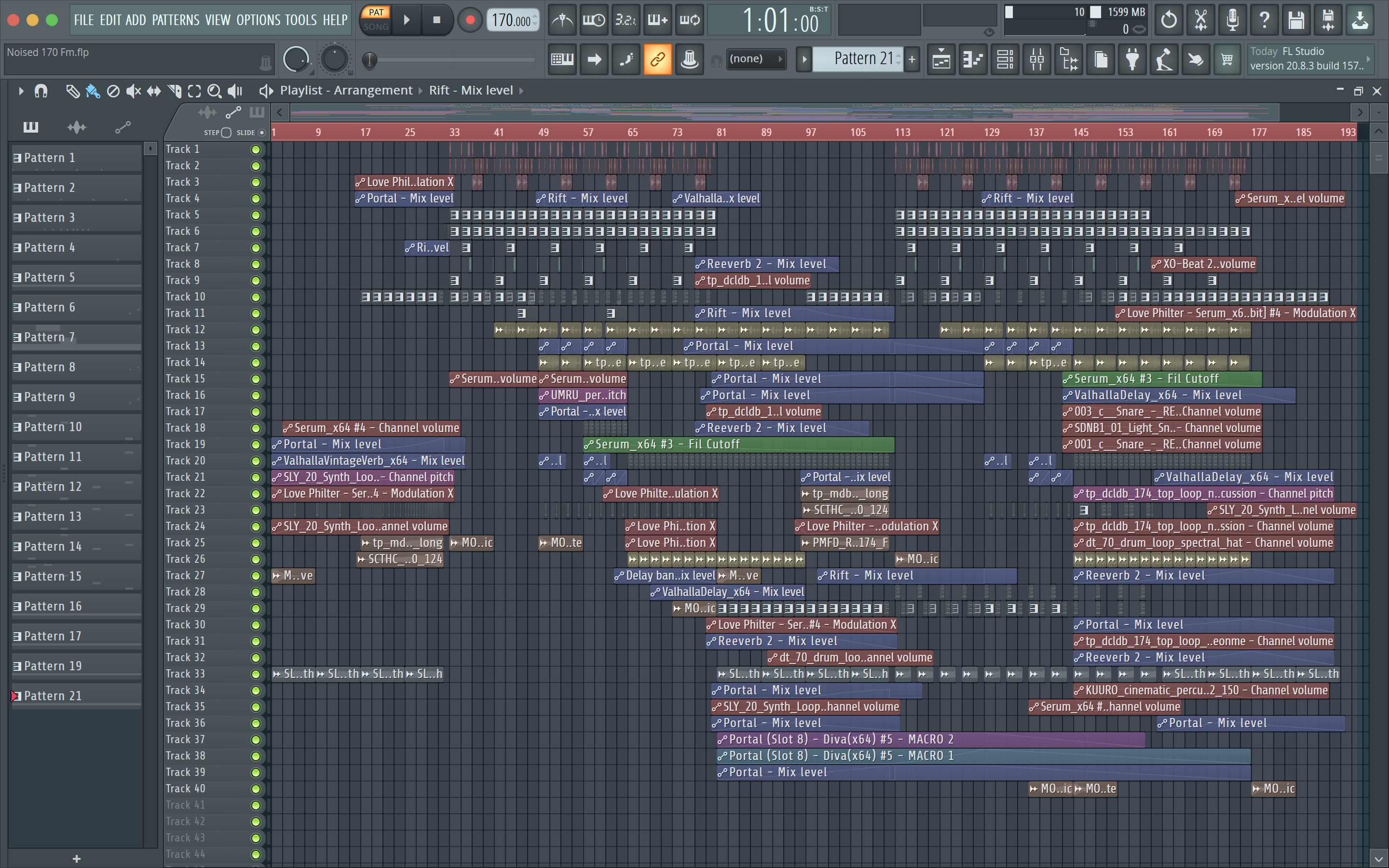Viewport: 1389px width, 868px height.
Task: Open the Playlist options menu arrow
Action: coord(21,91)
